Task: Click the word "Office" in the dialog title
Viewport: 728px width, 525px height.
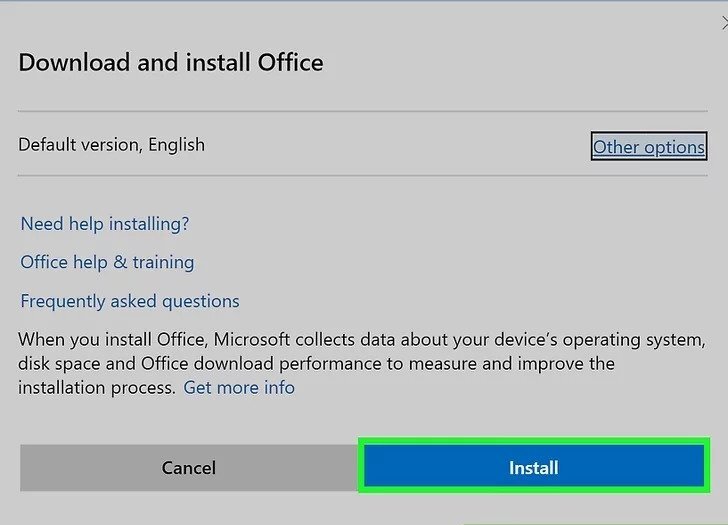Action: pyautogui.click(x=290, y=62)
